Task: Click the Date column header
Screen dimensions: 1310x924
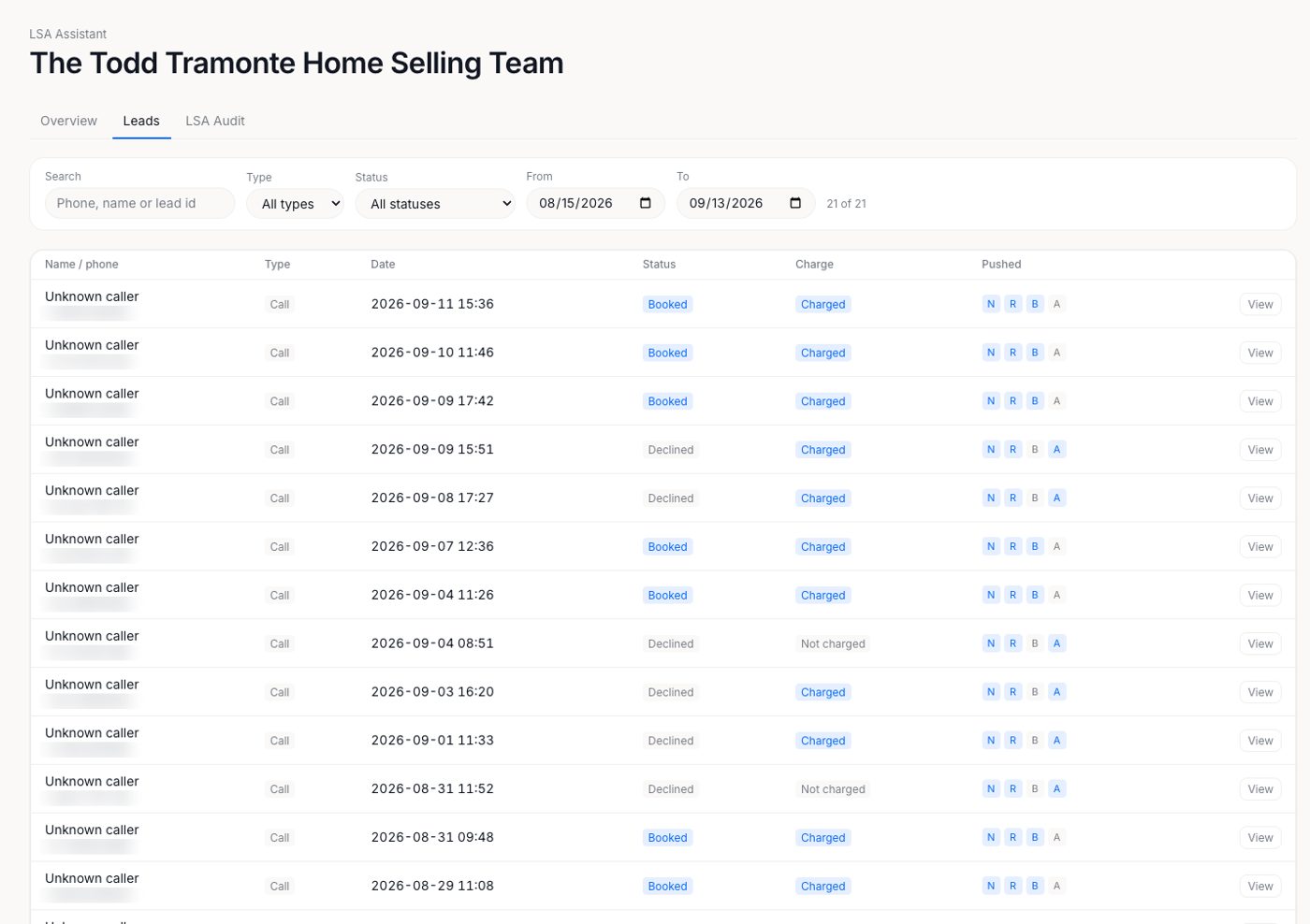Action: pyautogui.click(x=383, y=265)
